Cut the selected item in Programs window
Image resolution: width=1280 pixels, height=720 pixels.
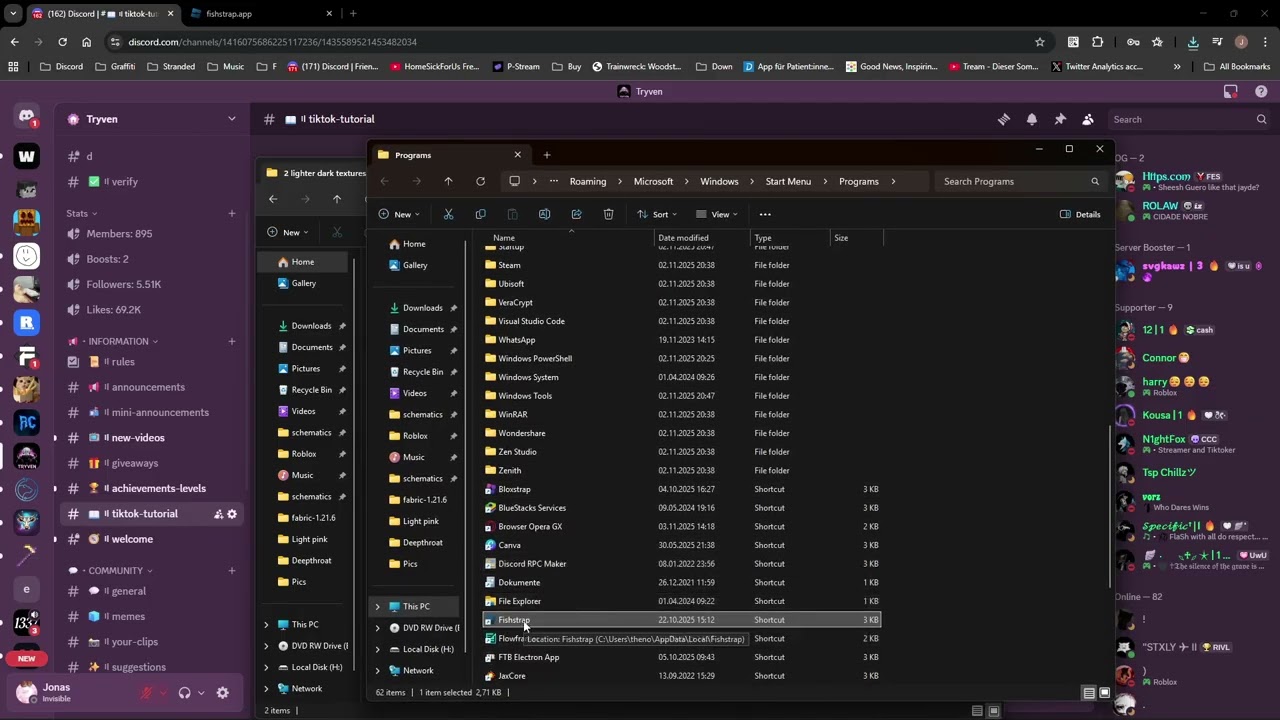448,214
